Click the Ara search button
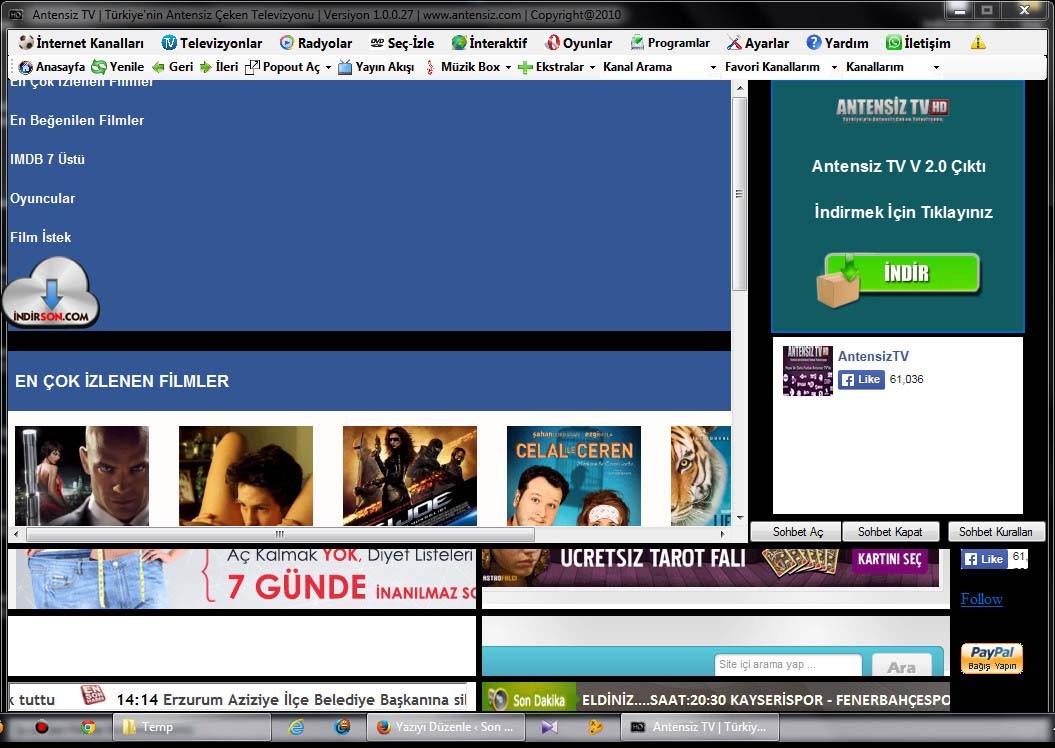This screenshot has width=1055, height=748. (x=902, y=666)
